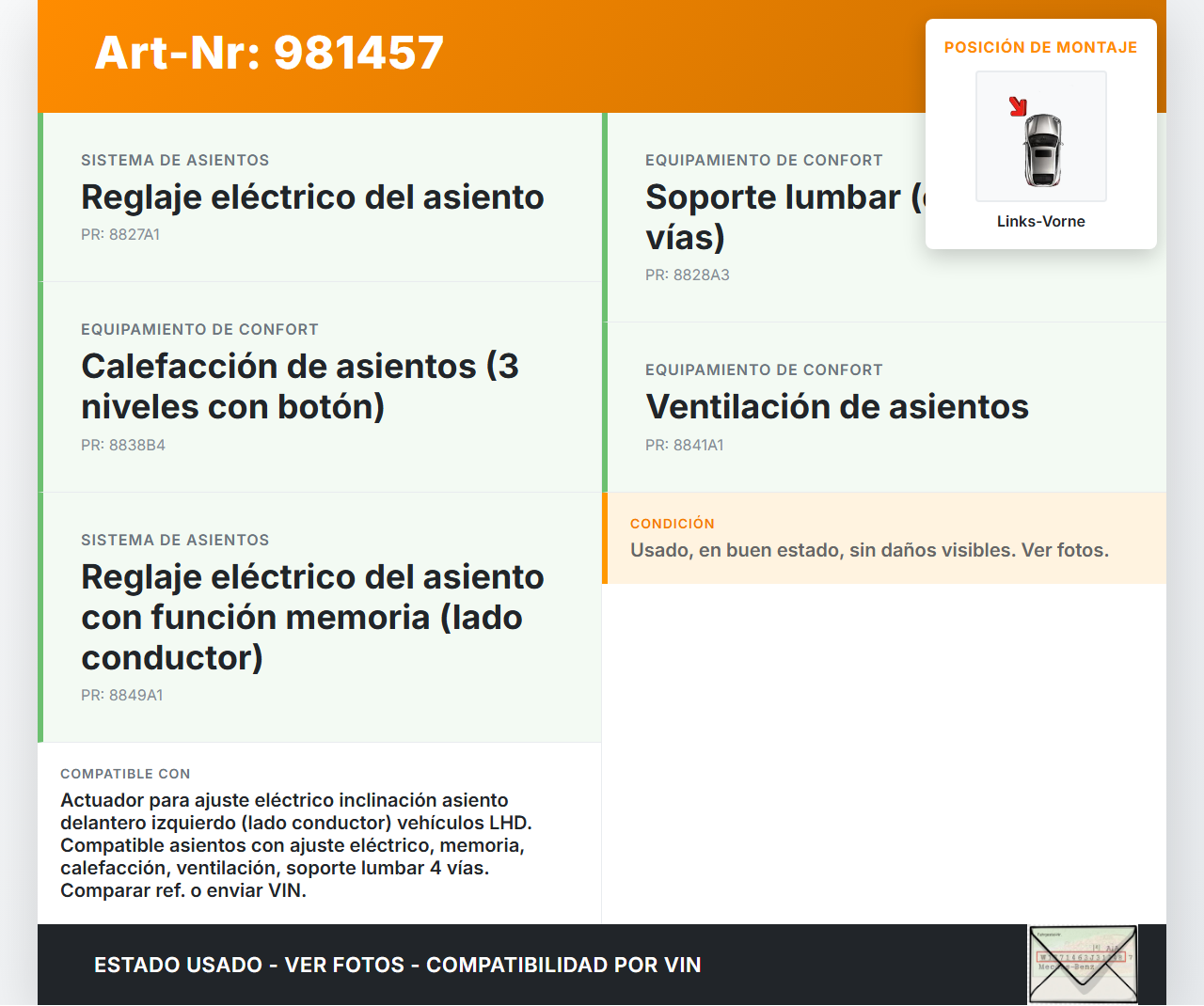The image size is (1204, 1006).
Task: Click 'EQUIPAMIENTO DE CONFORT' label above Calefacción
Action: [x=199, y=329]
